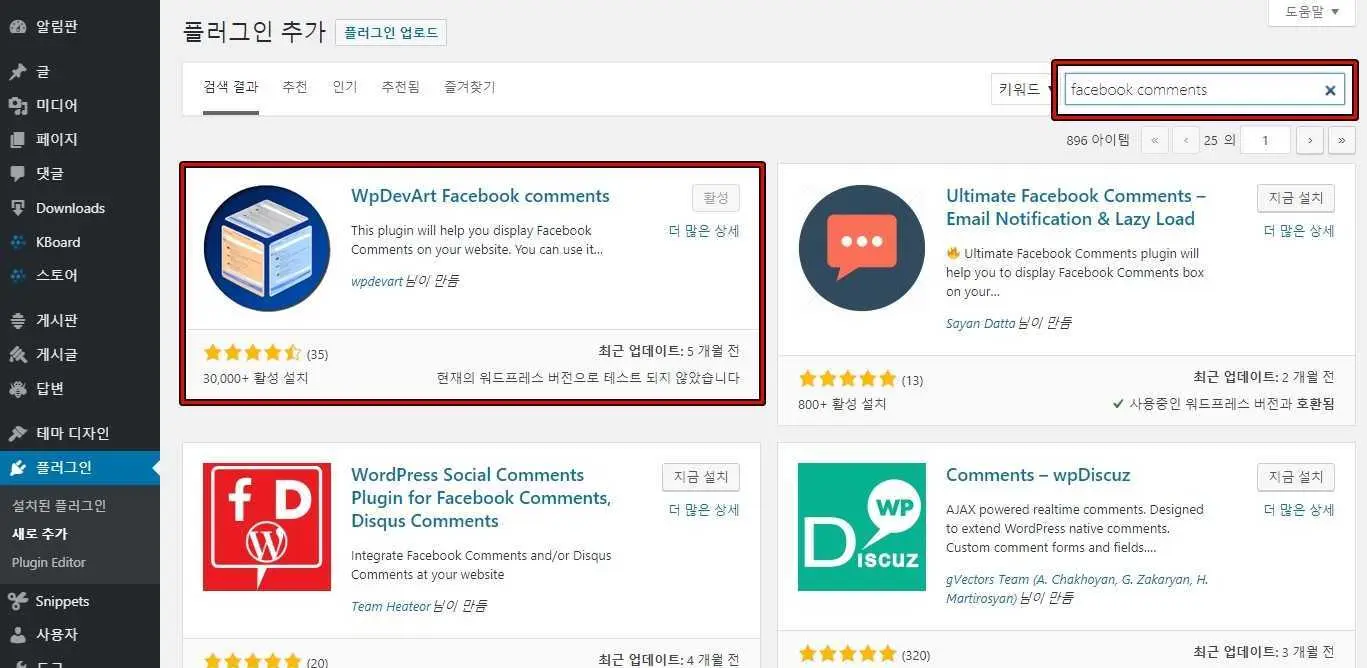The height and width of the screenshot is (668, 1367).
Task: Open 설치된 플러그인 submenu item
Action: (59, 506)
